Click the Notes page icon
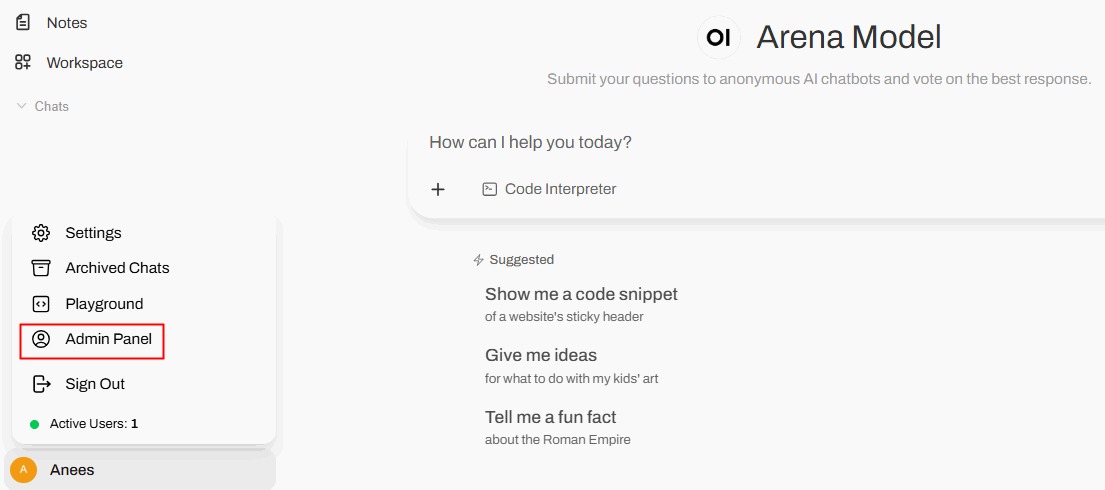1105x490 pixels. (x=23, y=22)
